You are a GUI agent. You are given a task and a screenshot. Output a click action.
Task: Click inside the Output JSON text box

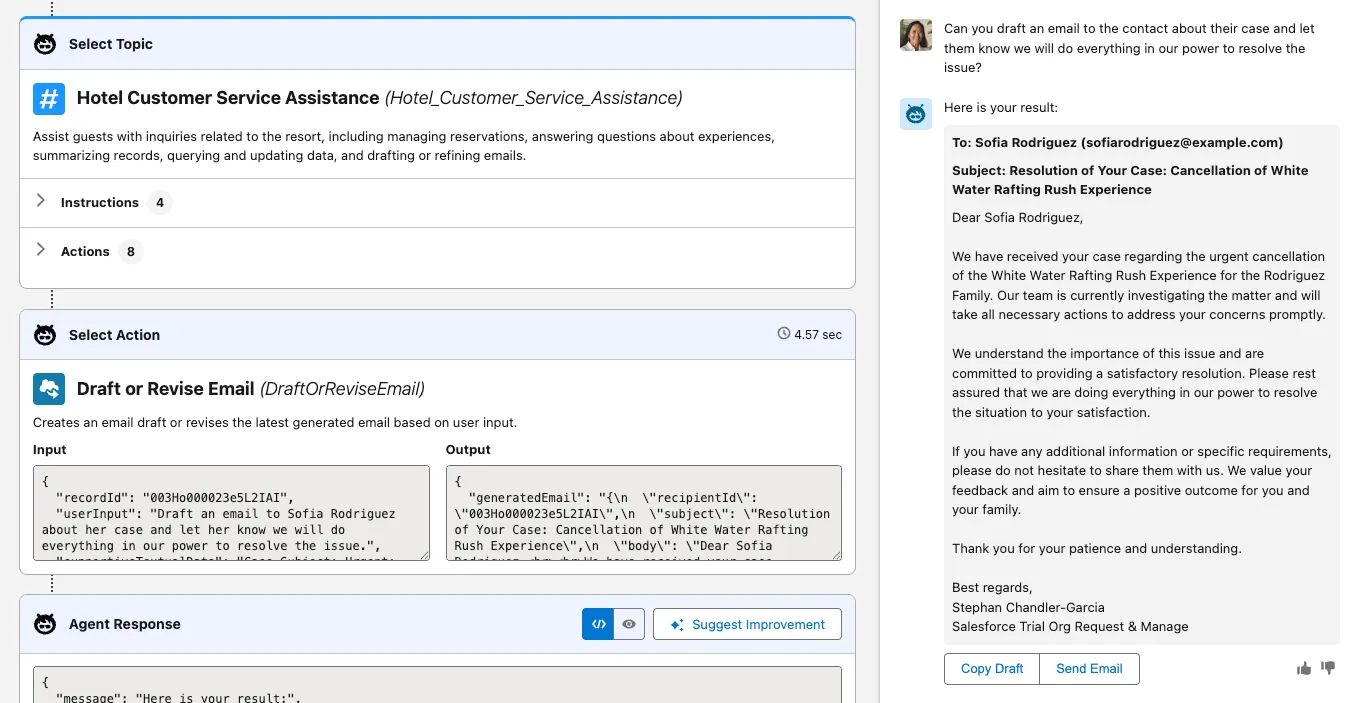[x=643, y=512]
